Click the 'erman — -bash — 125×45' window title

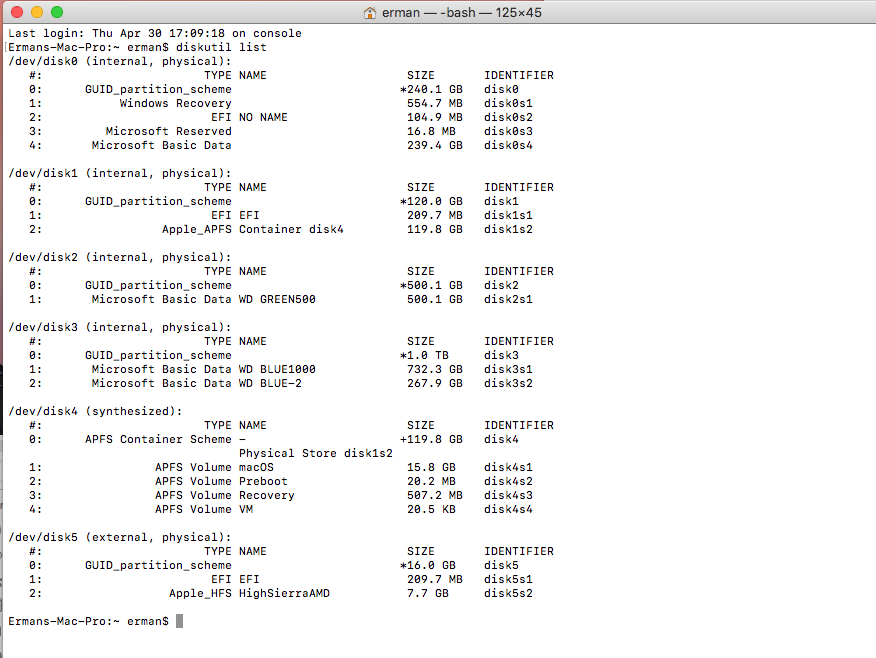461,13
